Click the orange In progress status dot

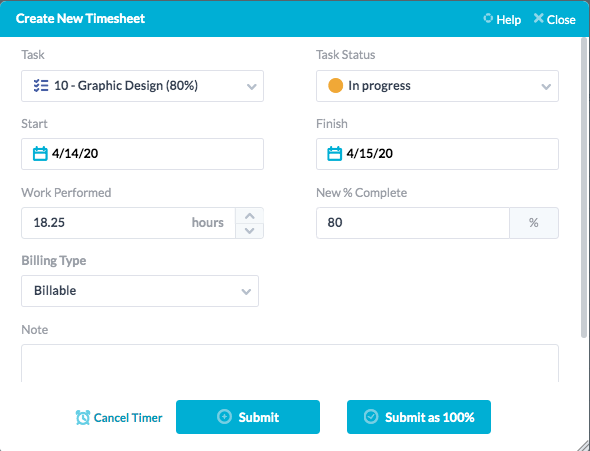[x=335, y=85]
